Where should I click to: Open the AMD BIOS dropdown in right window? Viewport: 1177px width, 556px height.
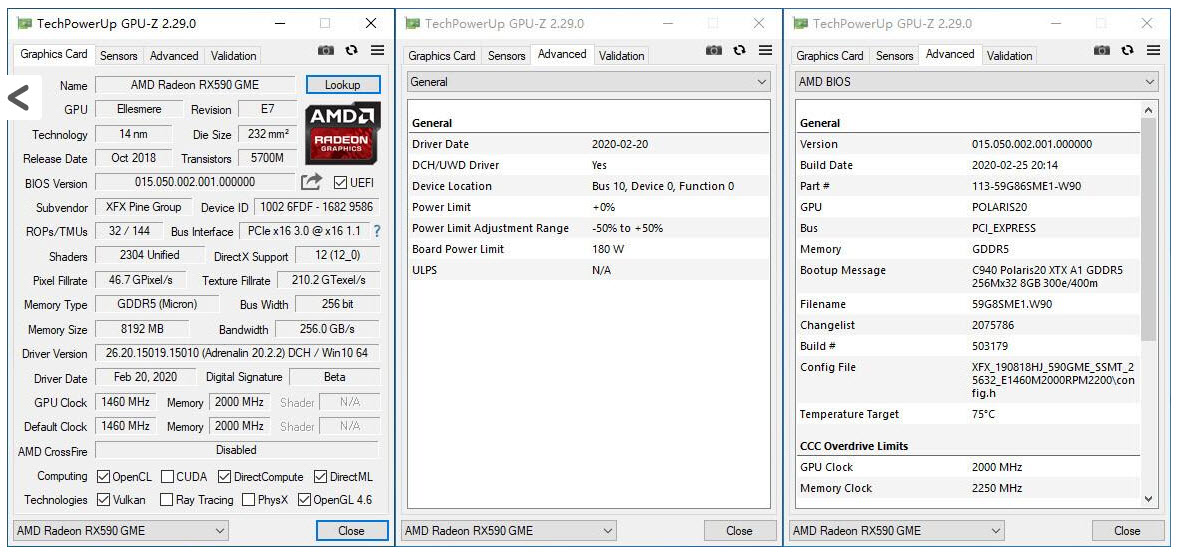977,82
